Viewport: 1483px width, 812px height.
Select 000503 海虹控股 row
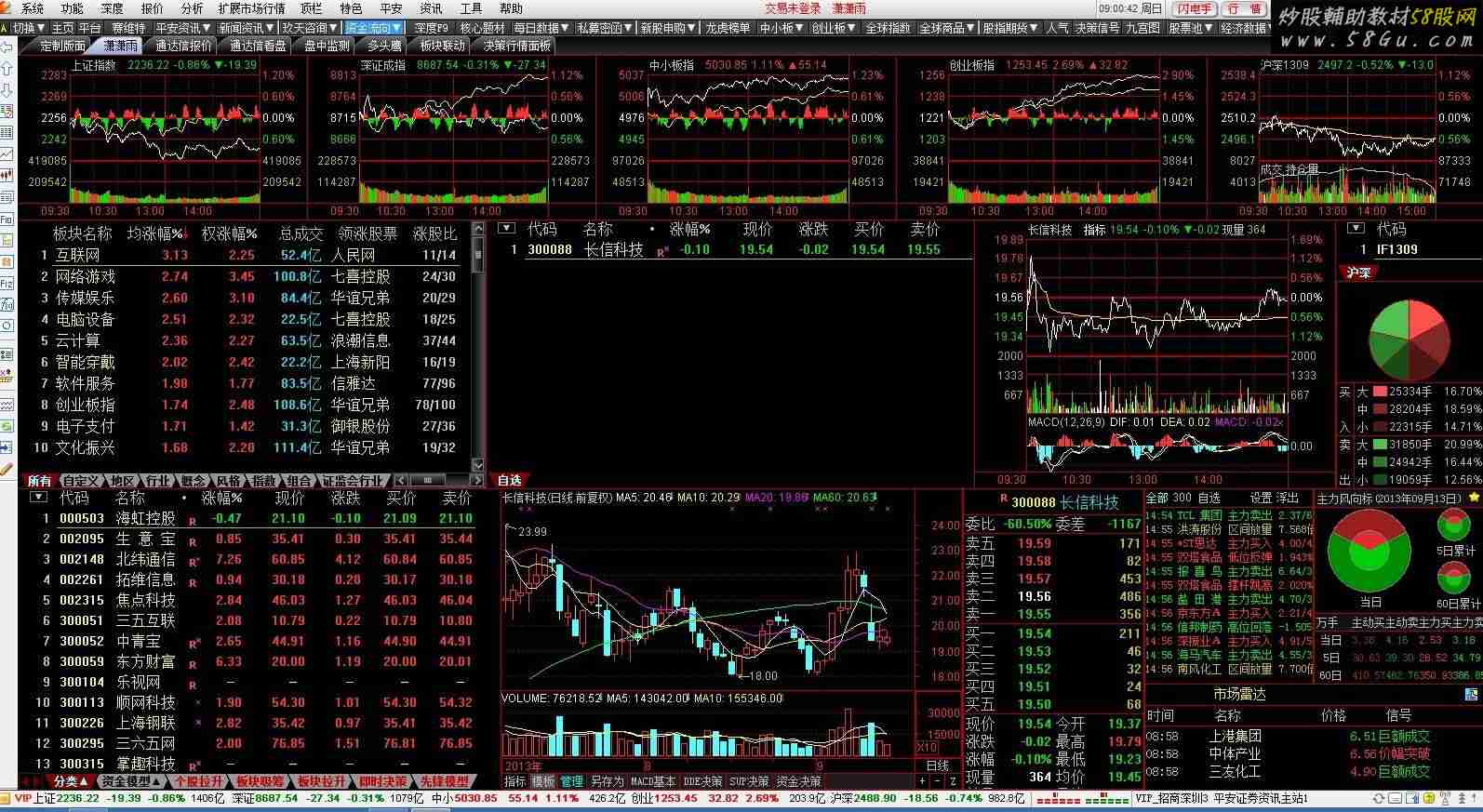coord(255,518)
